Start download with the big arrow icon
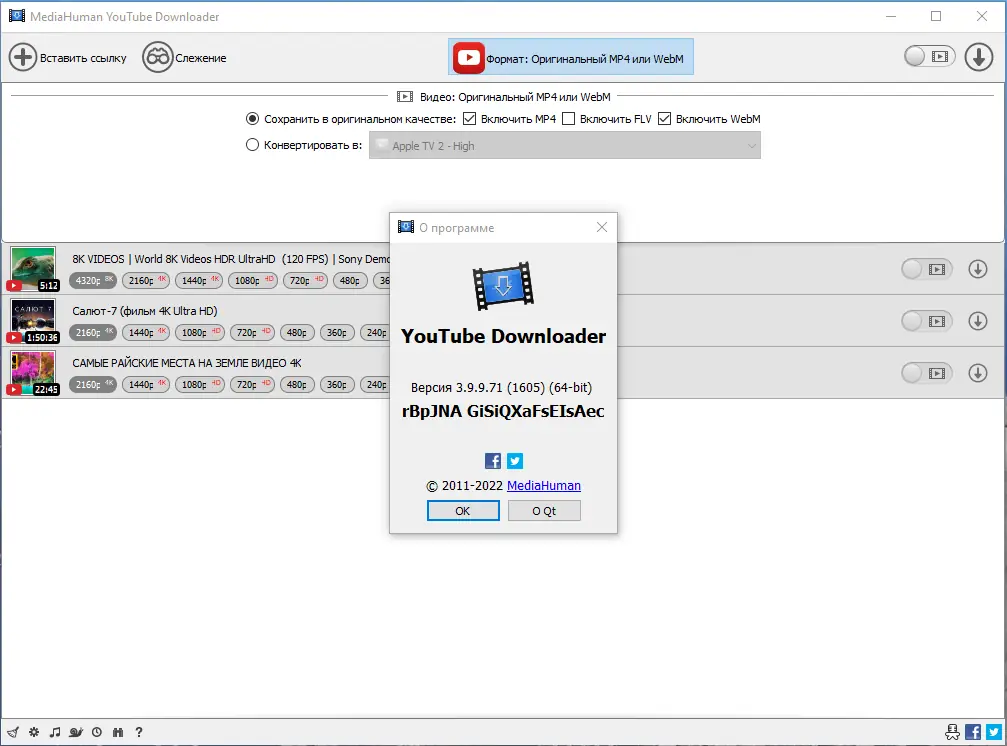Viewport: 1007px width, 746px height. pyautogui.click(x=979, y=57)
